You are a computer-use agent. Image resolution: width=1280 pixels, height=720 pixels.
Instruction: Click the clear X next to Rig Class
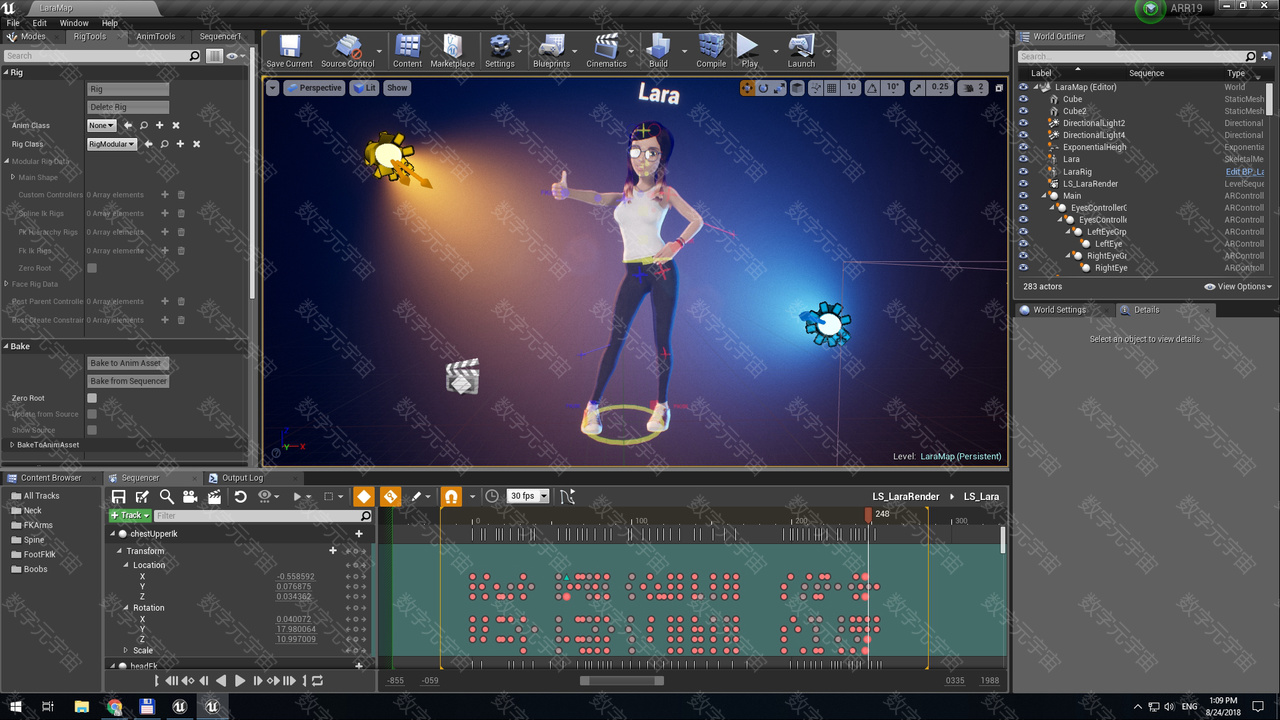tap(196, 144)
